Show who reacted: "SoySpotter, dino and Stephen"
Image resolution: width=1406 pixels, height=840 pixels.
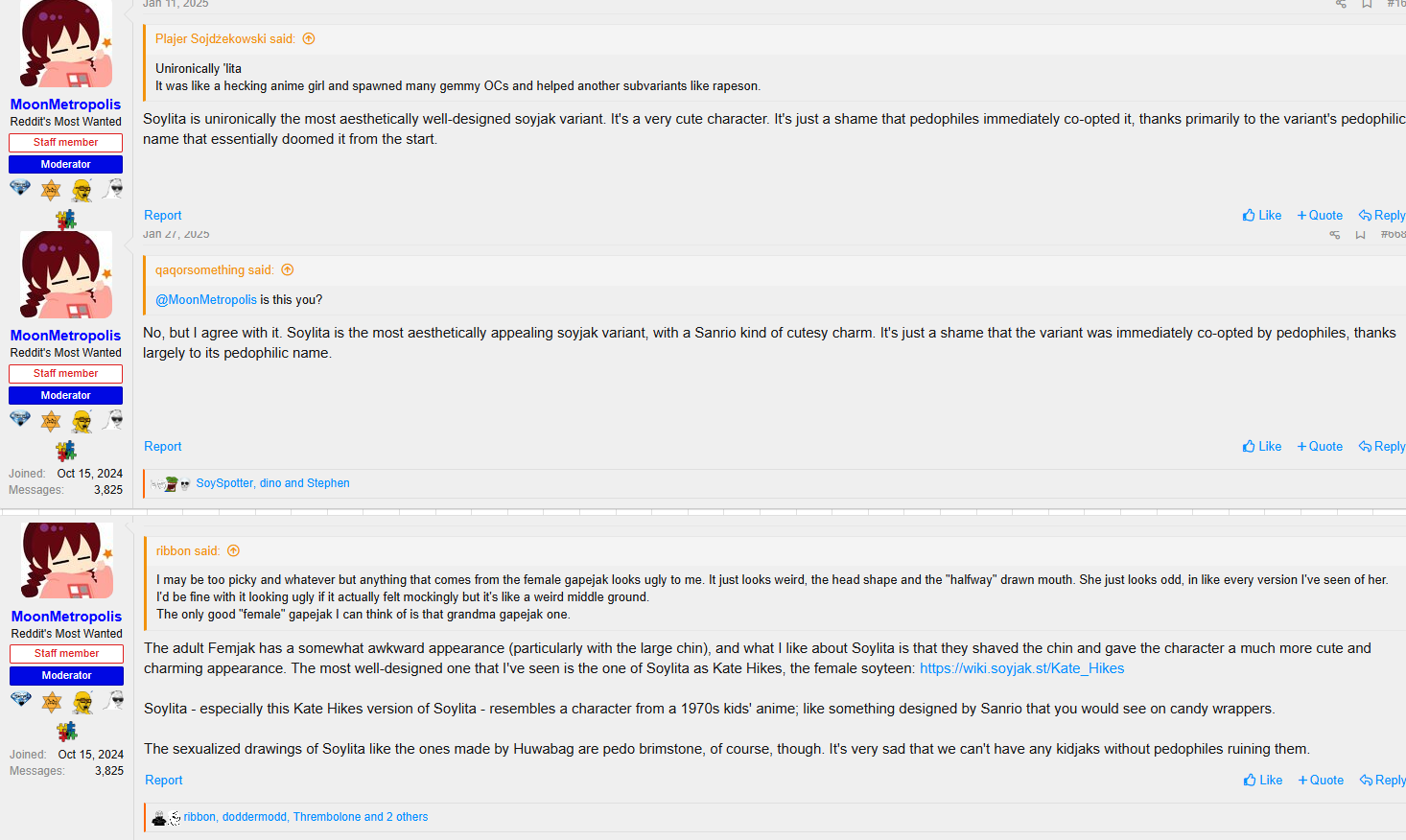pos(272,483)
